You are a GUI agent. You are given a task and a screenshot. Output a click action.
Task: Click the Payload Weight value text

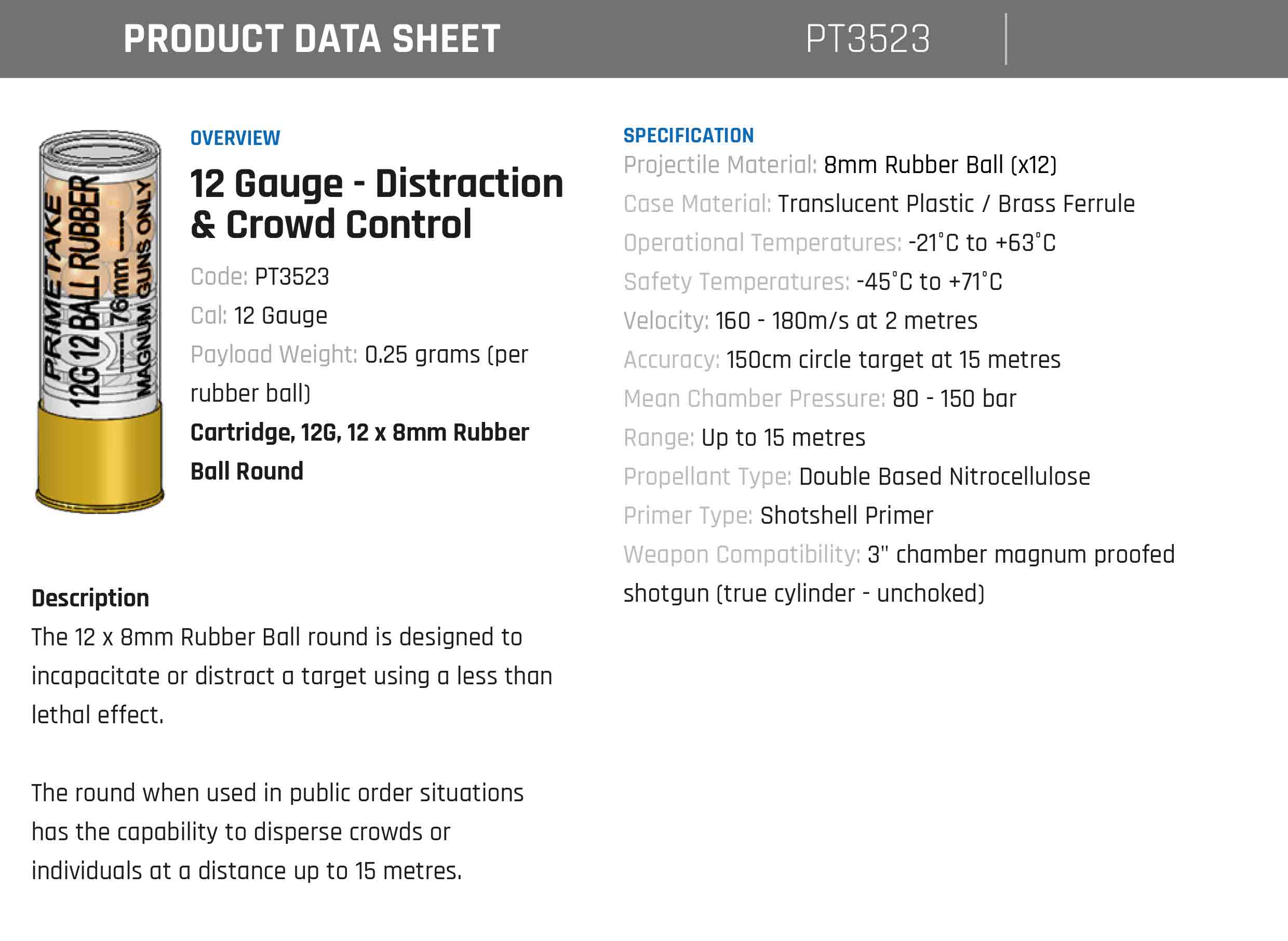point(359,374)
